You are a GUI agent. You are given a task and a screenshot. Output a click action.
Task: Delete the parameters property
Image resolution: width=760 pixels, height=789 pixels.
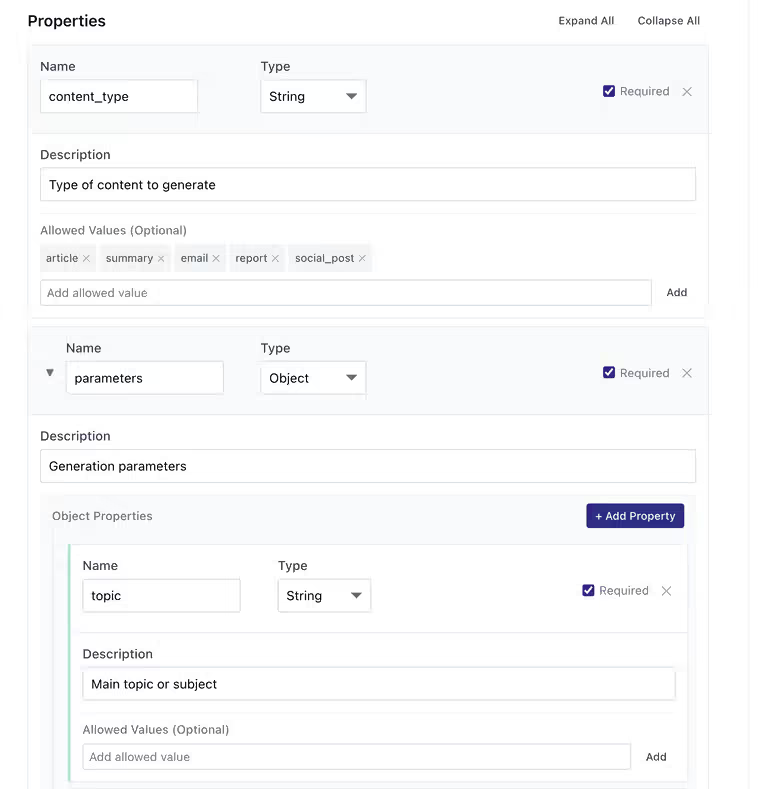click(687, 373)
